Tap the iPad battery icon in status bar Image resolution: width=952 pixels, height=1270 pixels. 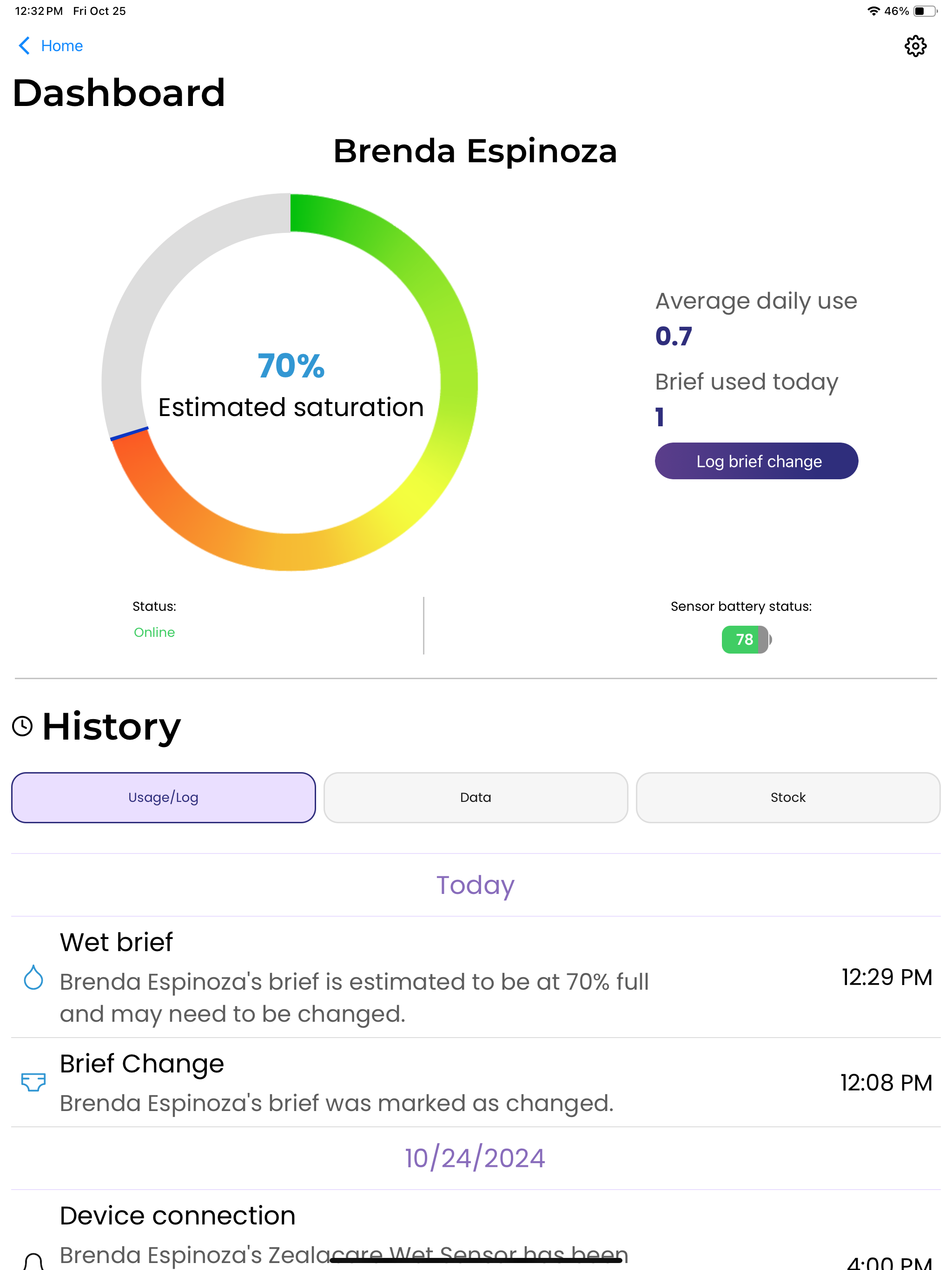click(925, 11)
